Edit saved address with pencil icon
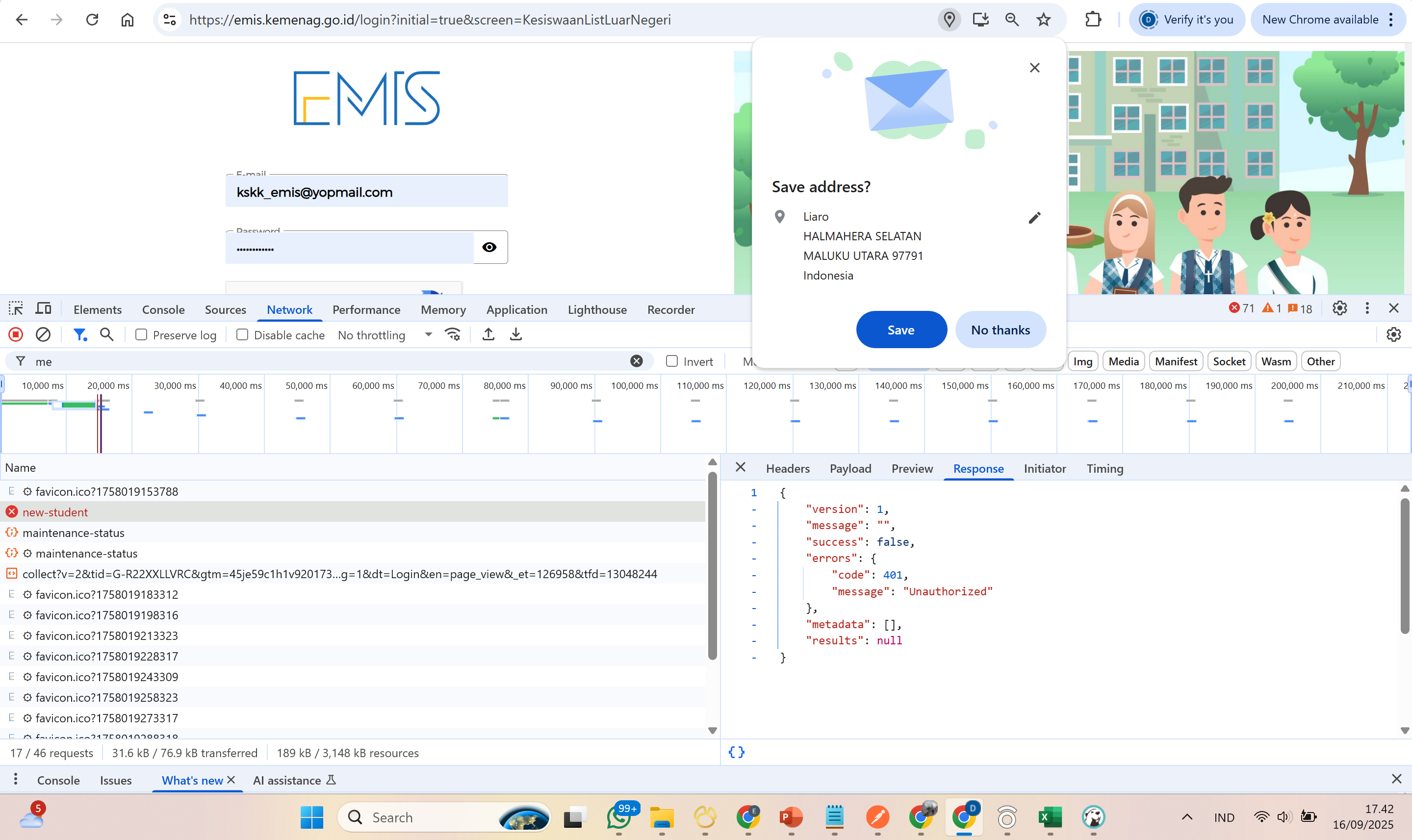Screen dimensions: 1412x840 [1034, 218]
